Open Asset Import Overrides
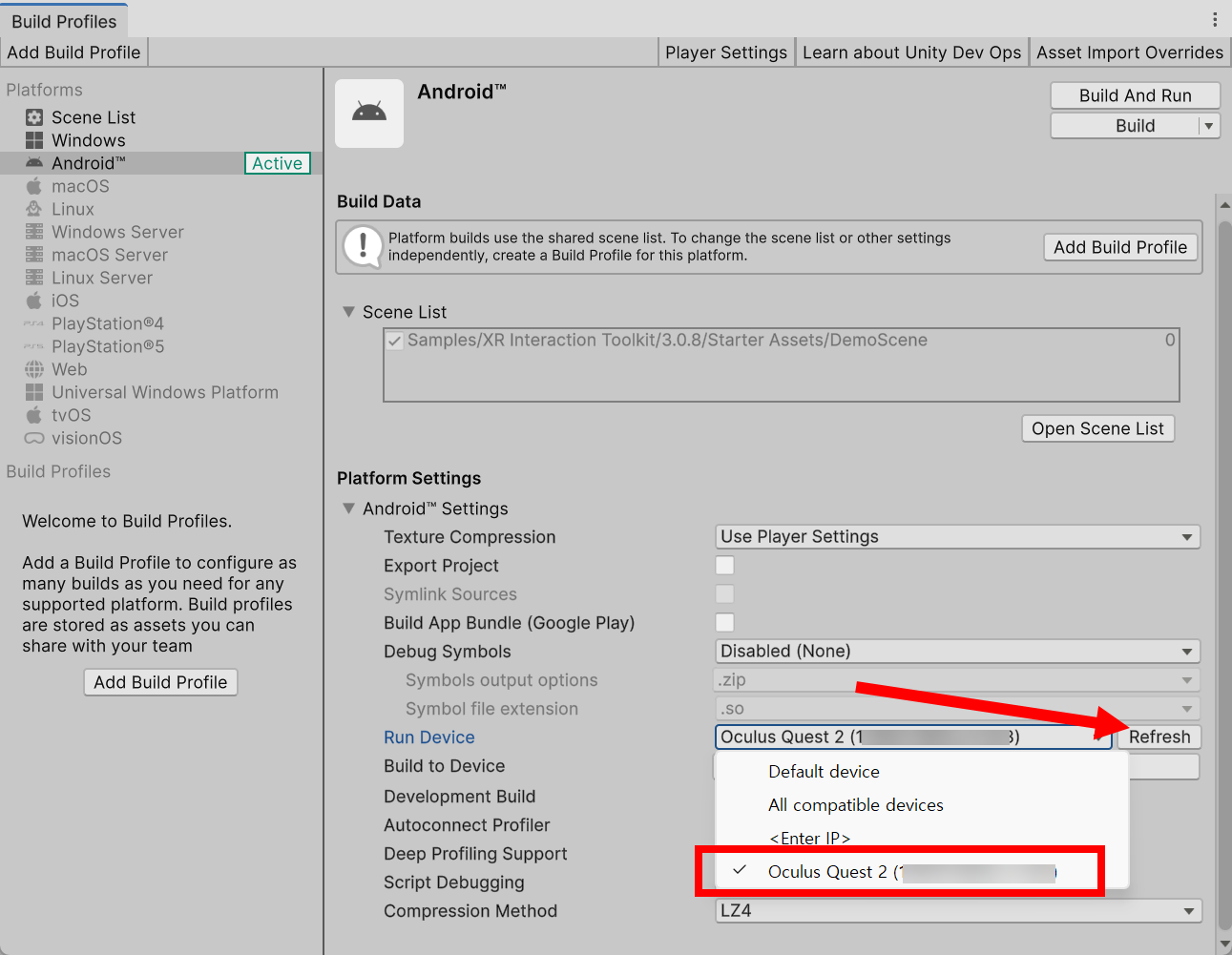Image resolution: width=1232 pixels, height=955 pixels. pyautogui.click(x=1130, y=52)
